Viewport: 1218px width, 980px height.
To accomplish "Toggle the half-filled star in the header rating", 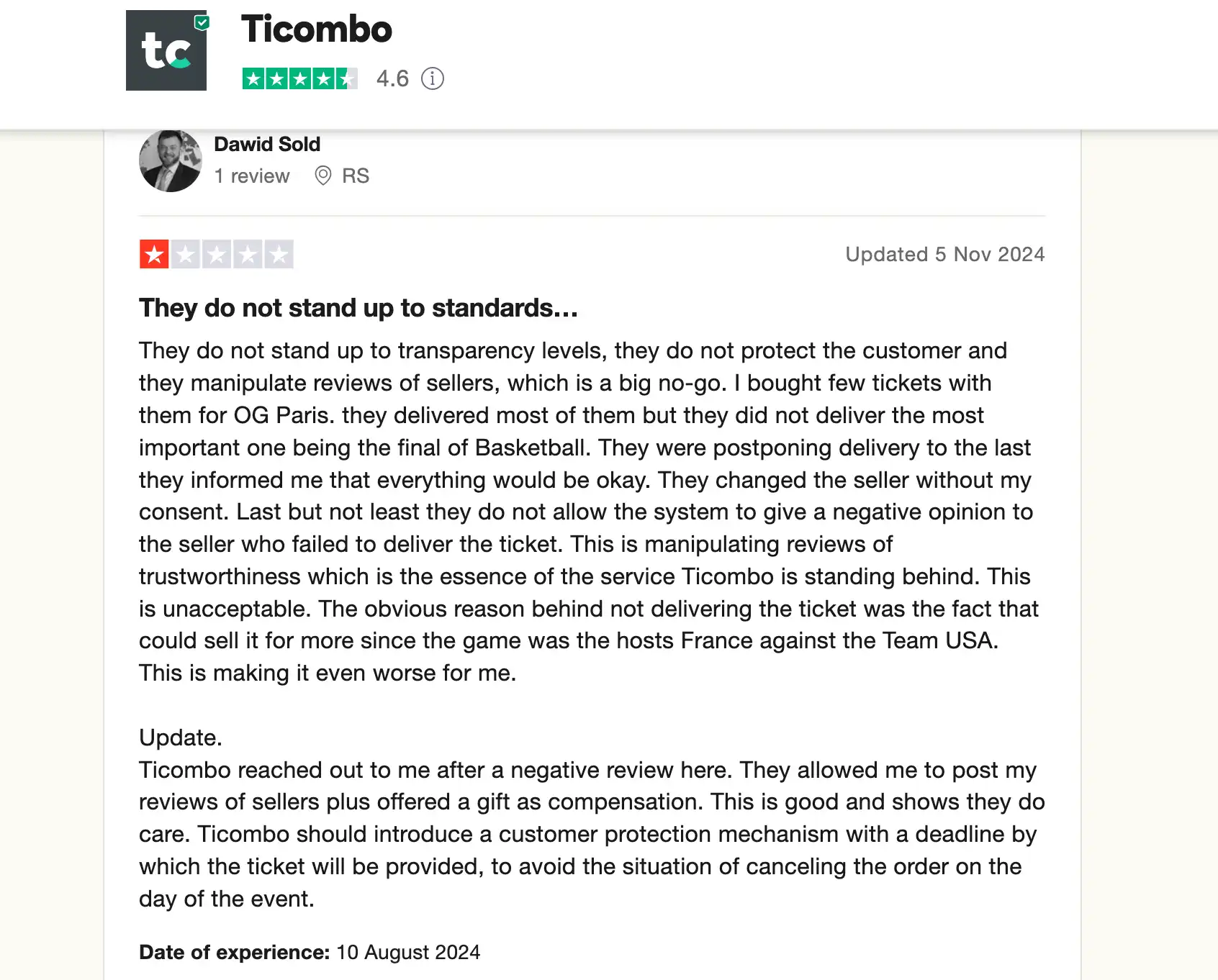I will [x=348, y=79].
